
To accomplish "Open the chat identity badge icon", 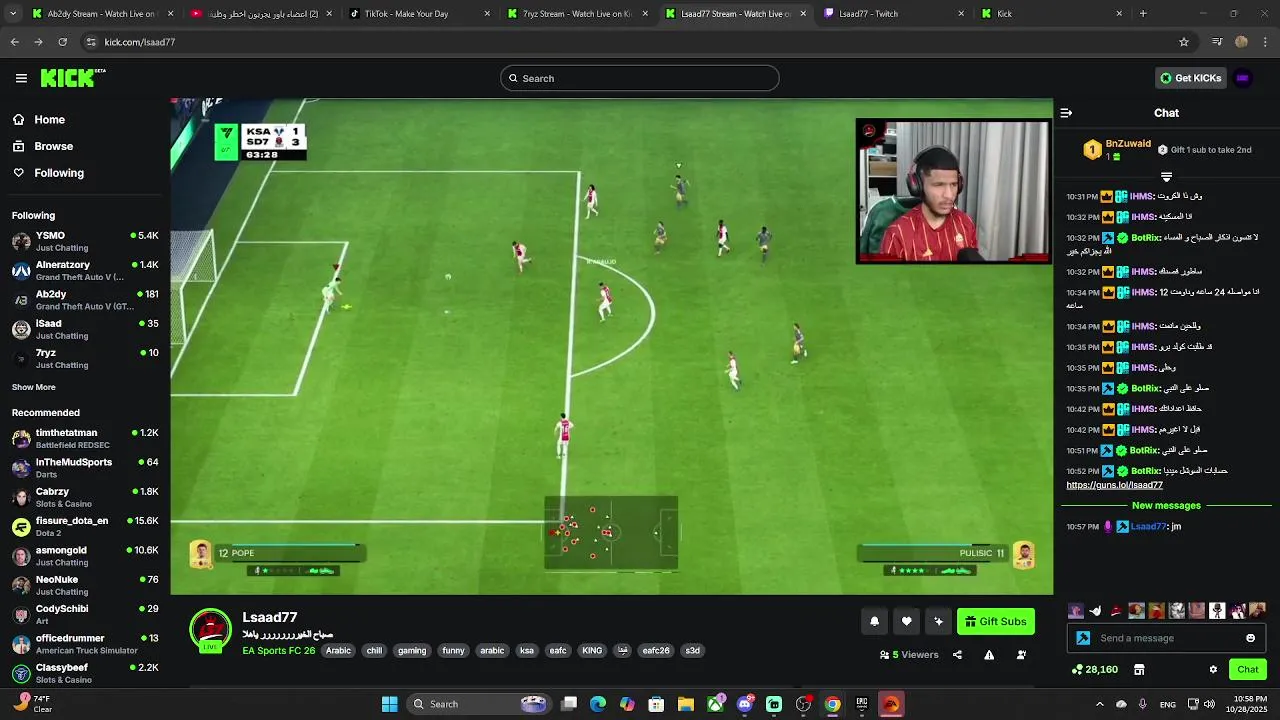I will 1083,638.
